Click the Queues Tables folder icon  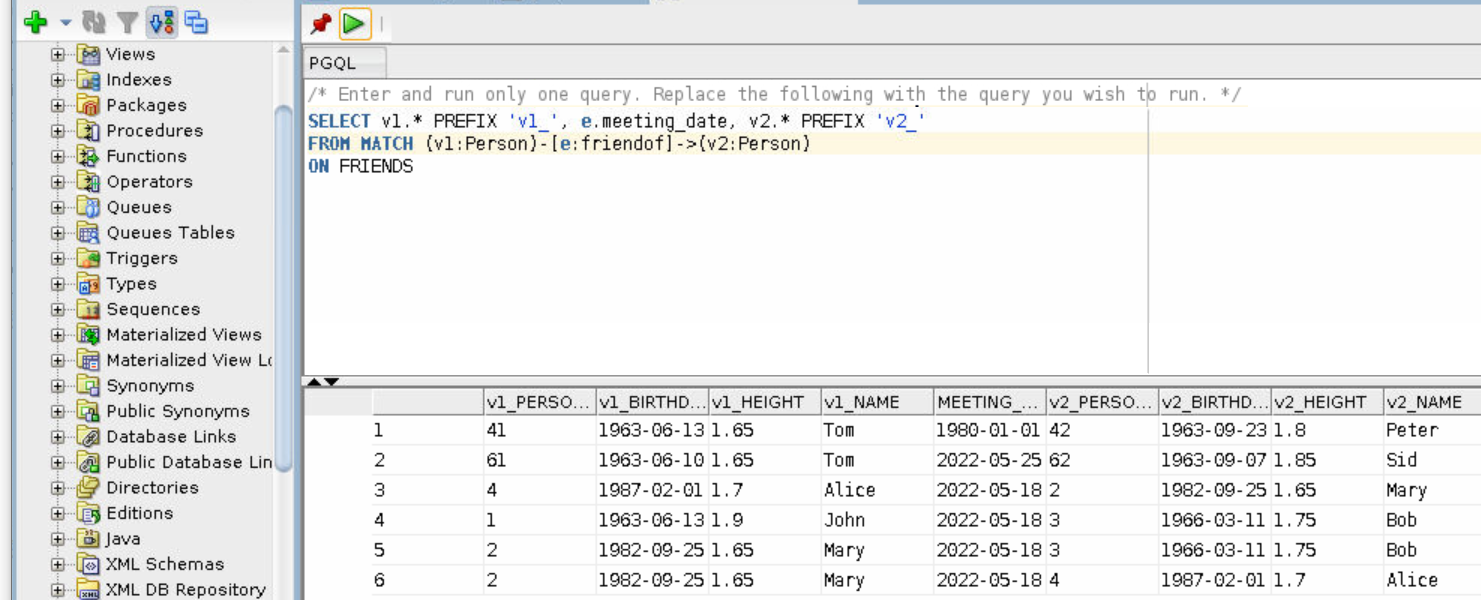pos(89,233)
